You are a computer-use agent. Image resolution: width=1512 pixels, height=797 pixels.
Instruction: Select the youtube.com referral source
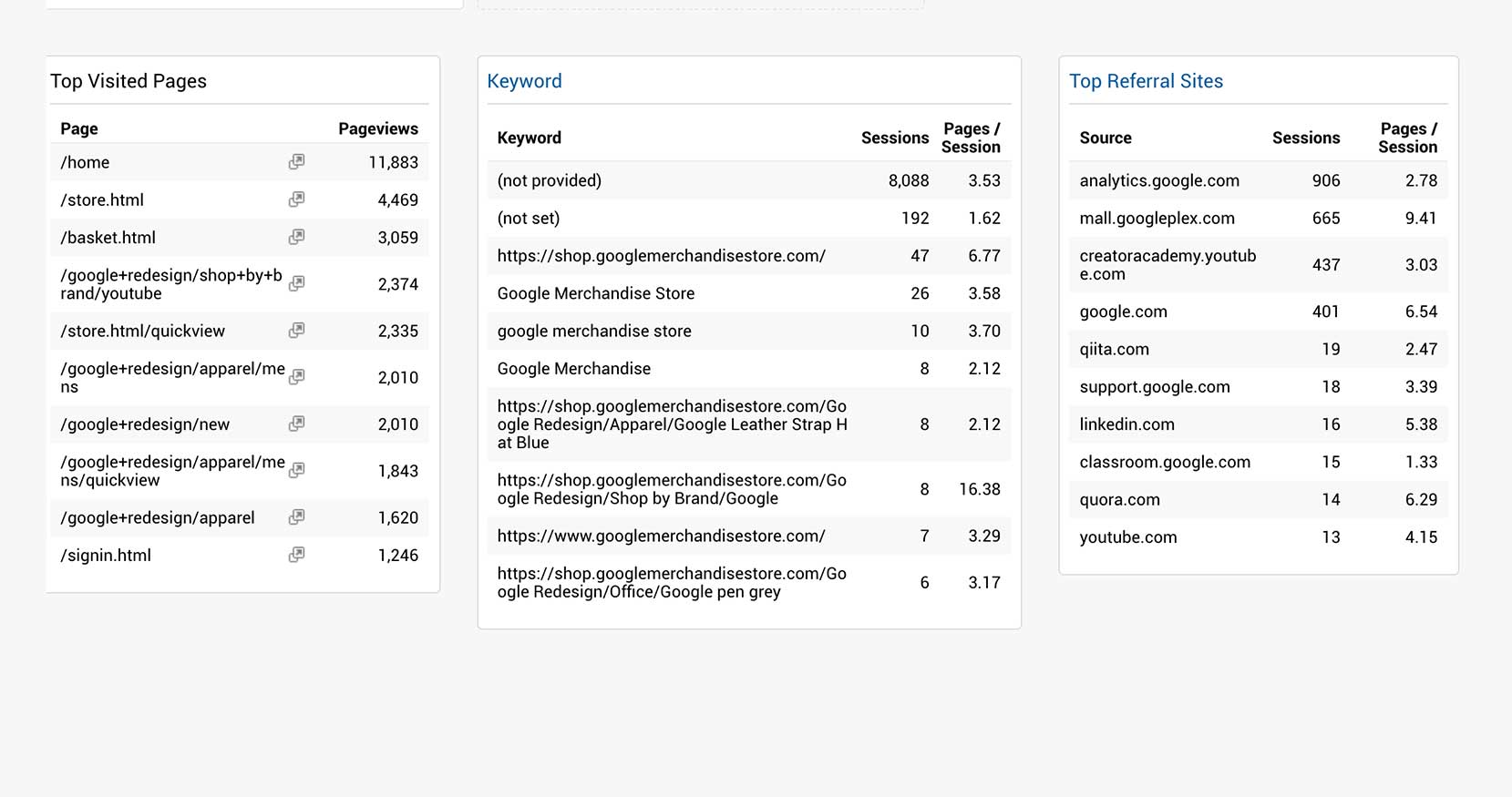1128,536
